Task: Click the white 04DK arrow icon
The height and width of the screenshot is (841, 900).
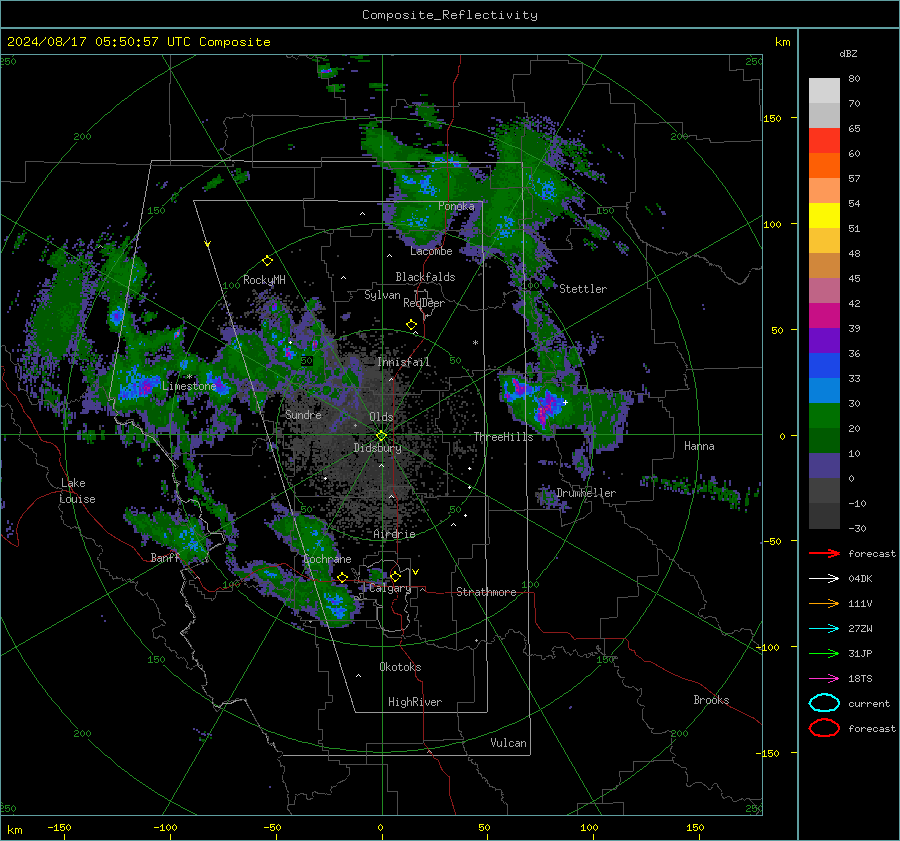Action: [824, 578]
